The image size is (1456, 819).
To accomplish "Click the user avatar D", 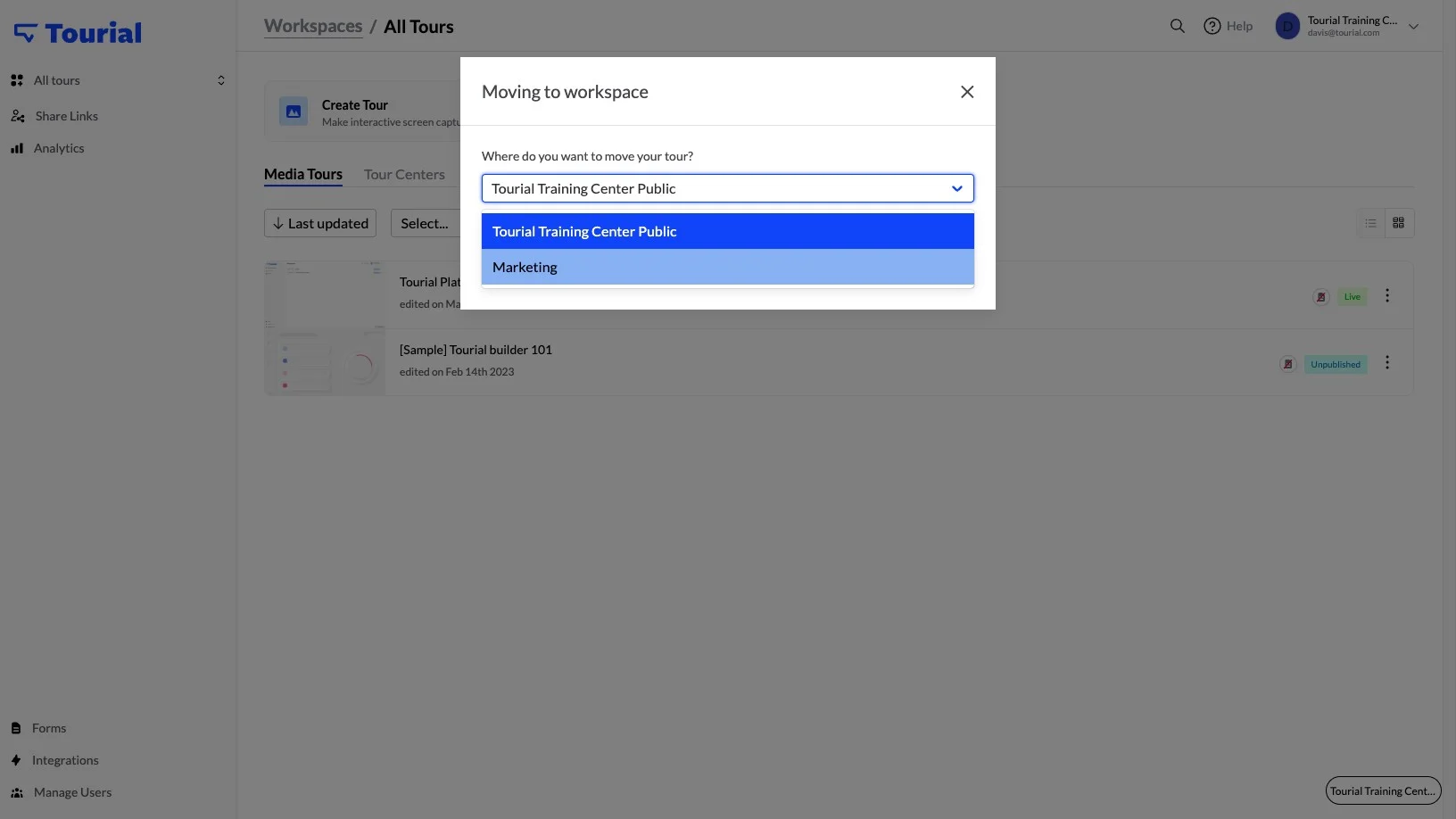I will 1287,26.
